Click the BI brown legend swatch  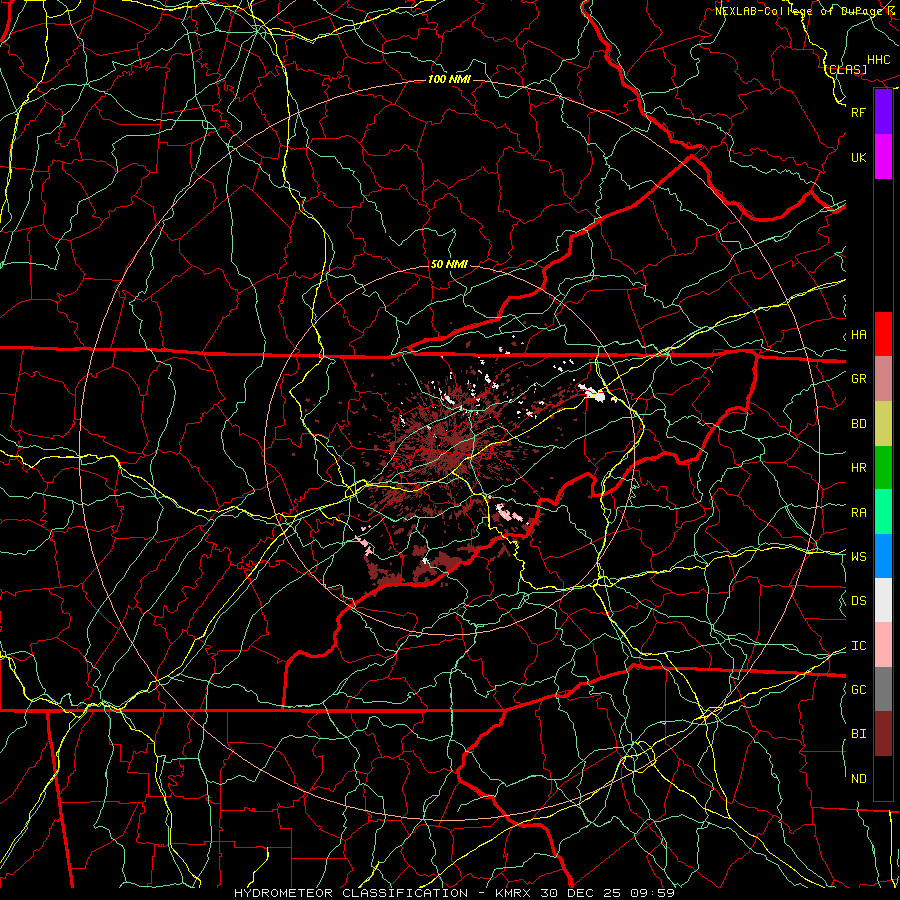point(883,734)
